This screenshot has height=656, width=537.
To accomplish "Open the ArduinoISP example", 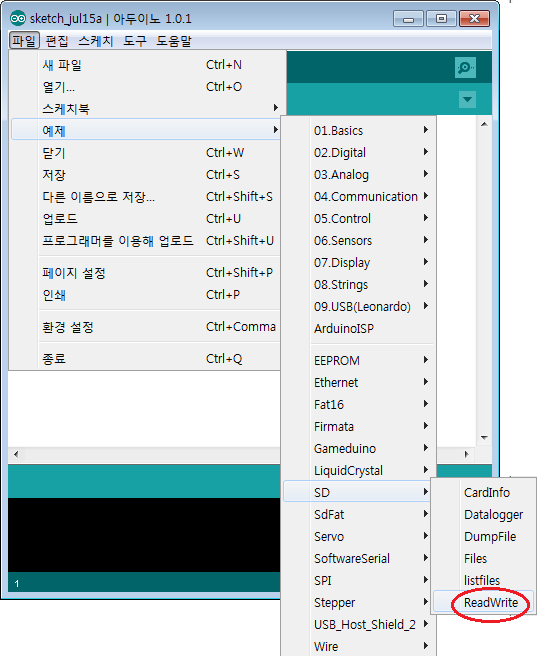I will 359,328.
